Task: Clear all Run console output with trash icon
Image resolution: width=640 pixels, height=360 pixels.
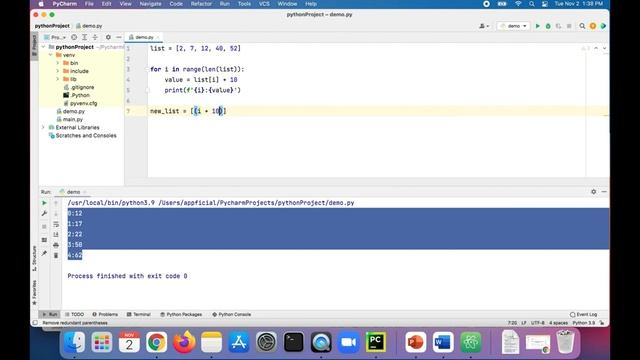Action: [56, 256]
